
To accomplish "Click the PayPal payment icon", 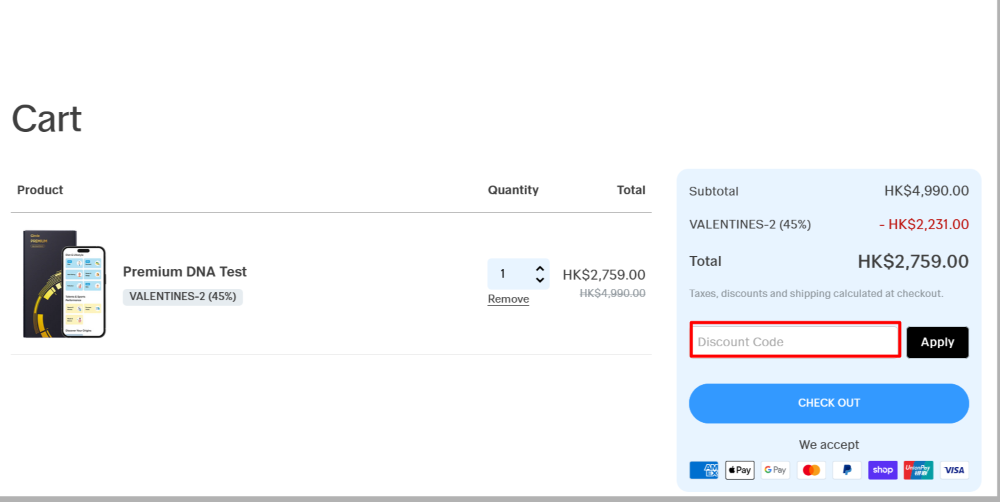I will coord(847,470).
